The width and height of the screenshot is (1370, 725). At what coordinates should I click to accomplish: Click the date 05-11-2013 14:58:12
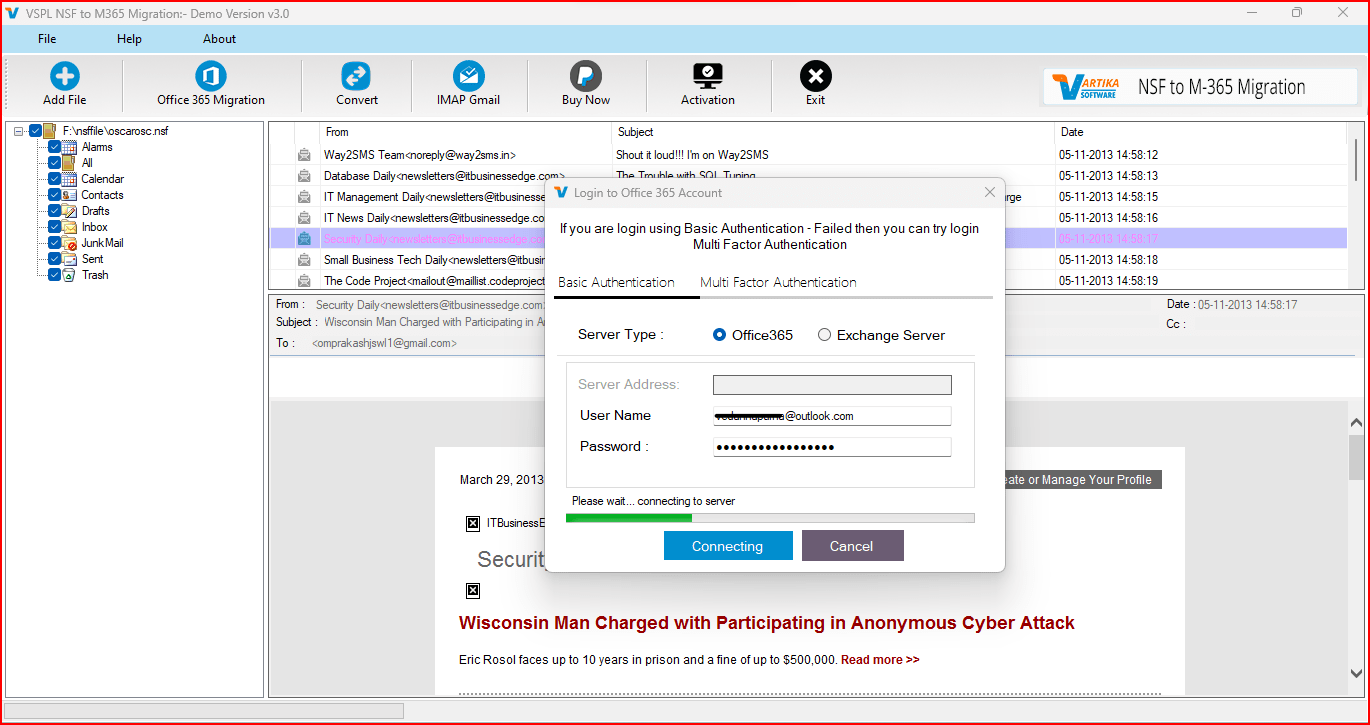click(1108, 155)
